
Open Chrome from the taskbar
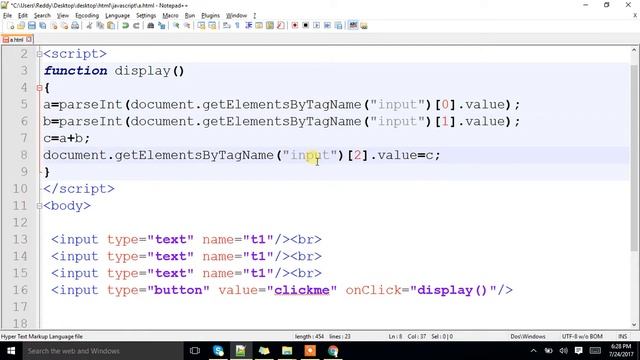pos(333,351)
